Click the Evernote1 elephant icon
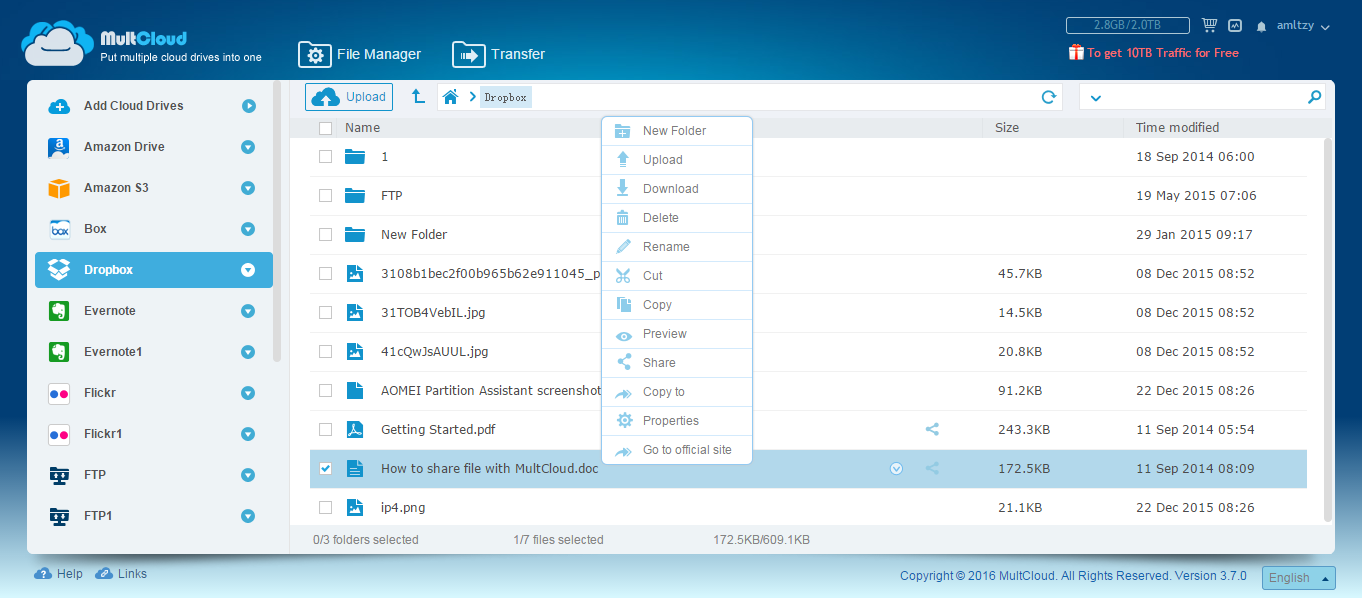The image size is (1362, 599). [x=59, y=352]
